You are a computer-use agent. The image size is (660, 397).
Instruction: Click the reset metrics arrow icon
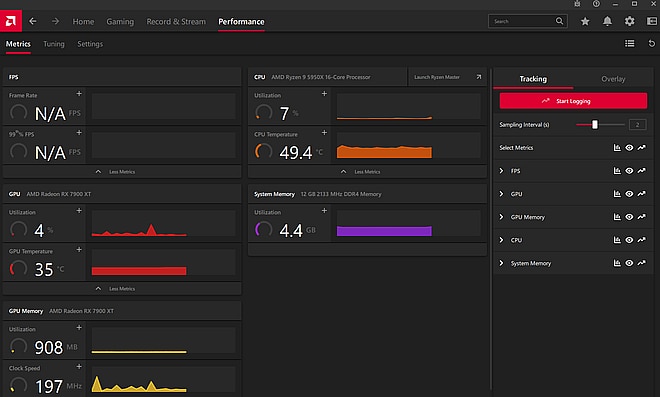coord(652,43)
